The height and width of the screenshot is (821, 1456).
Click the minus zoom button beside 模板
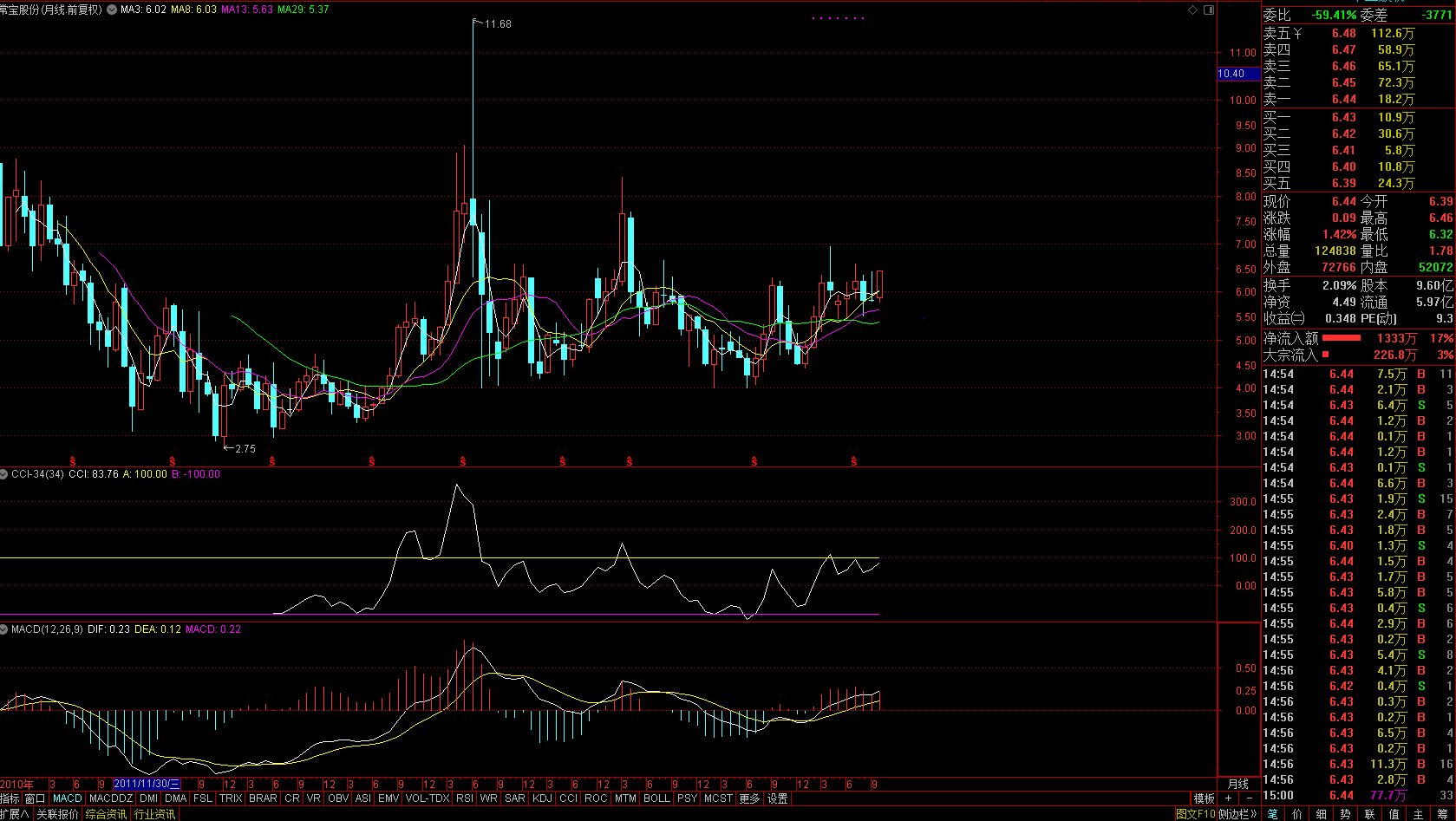[1250, 798]
